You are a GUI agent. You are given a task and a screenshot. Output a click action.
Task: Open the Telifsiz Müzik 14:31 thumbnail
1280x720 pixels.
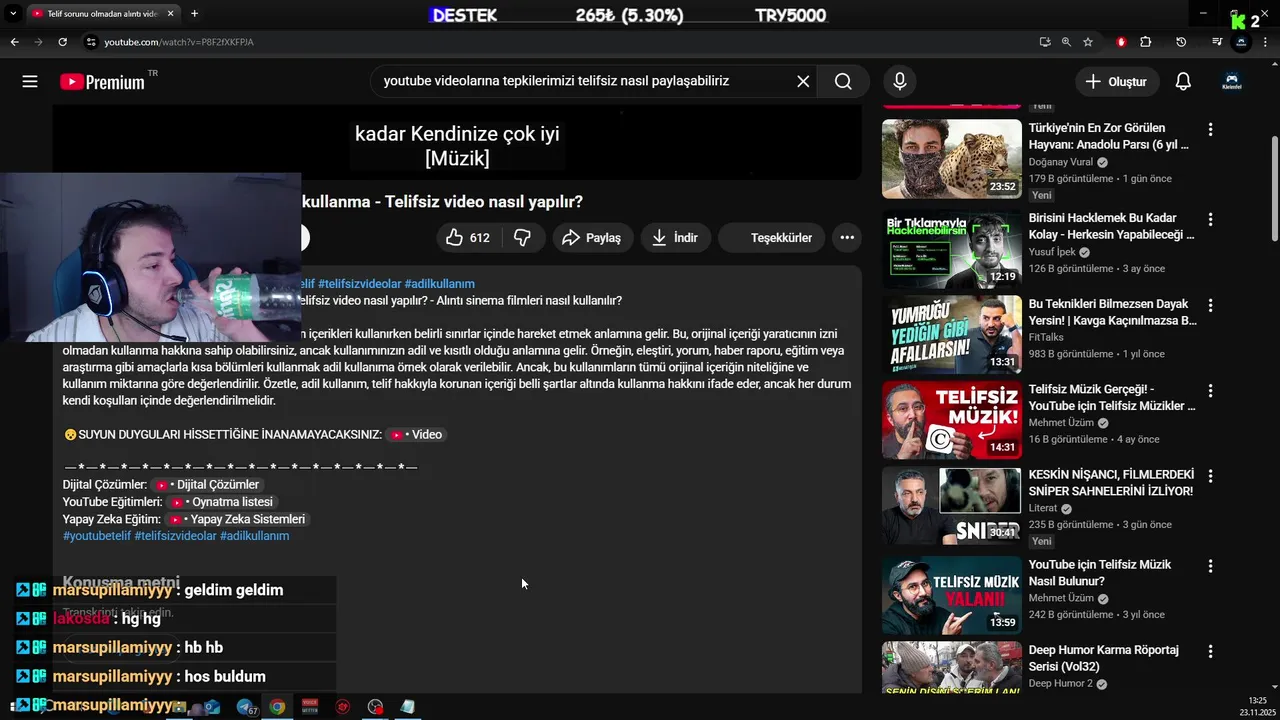point(952,421)
